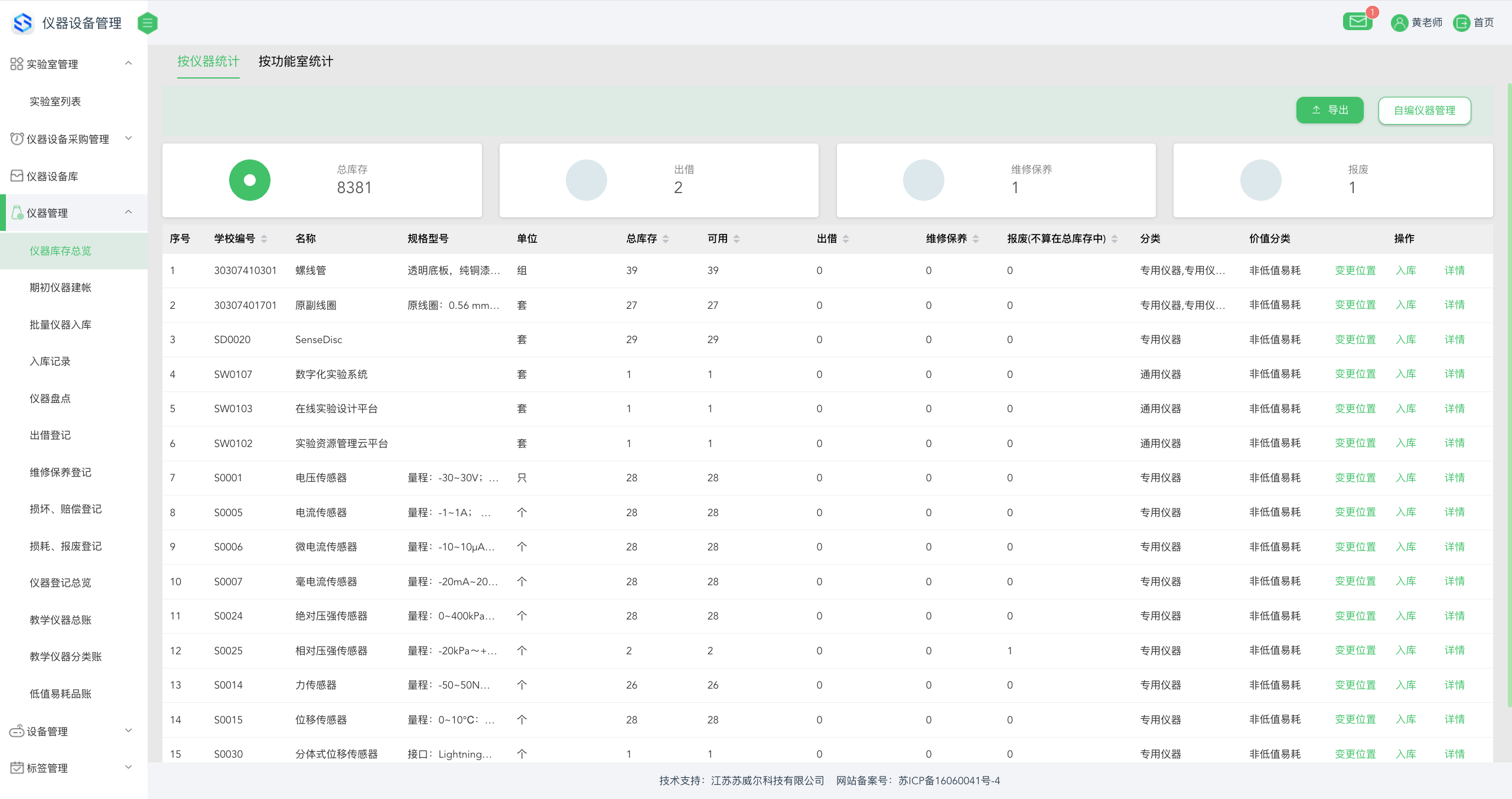This screenshot has height=799, width=1512.
Task: Click 详情 link for 螺线管 row
Action: 1454,270
